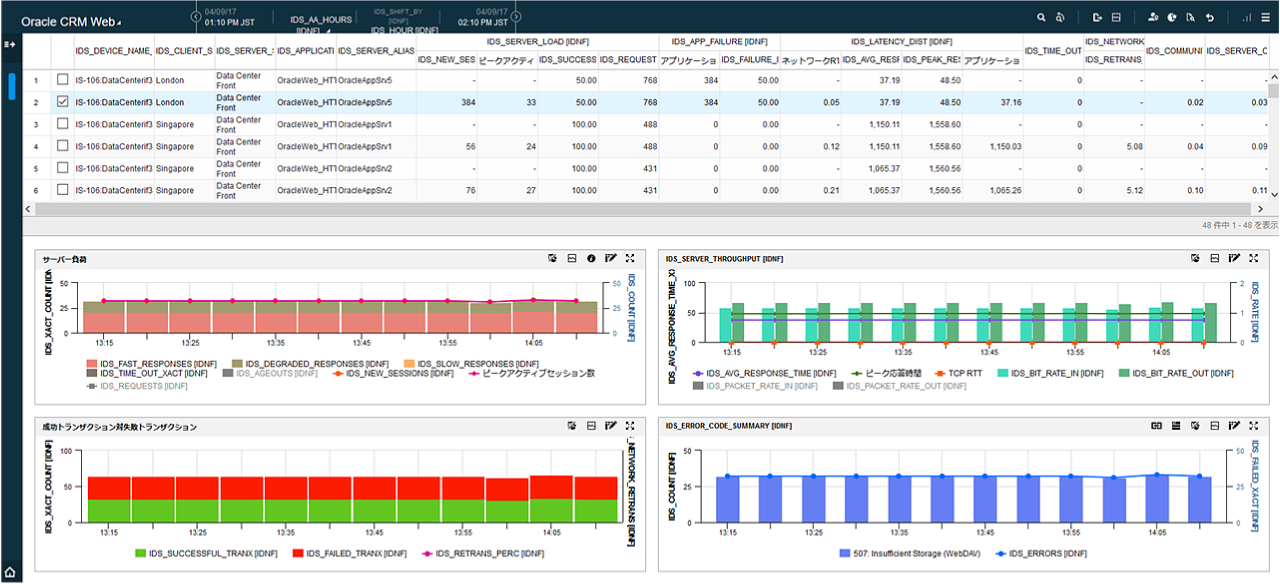1280x584 pixels.
Task: Toggle IDS_BIT_RATE_IN legend entry
Action: point(1054,373)
